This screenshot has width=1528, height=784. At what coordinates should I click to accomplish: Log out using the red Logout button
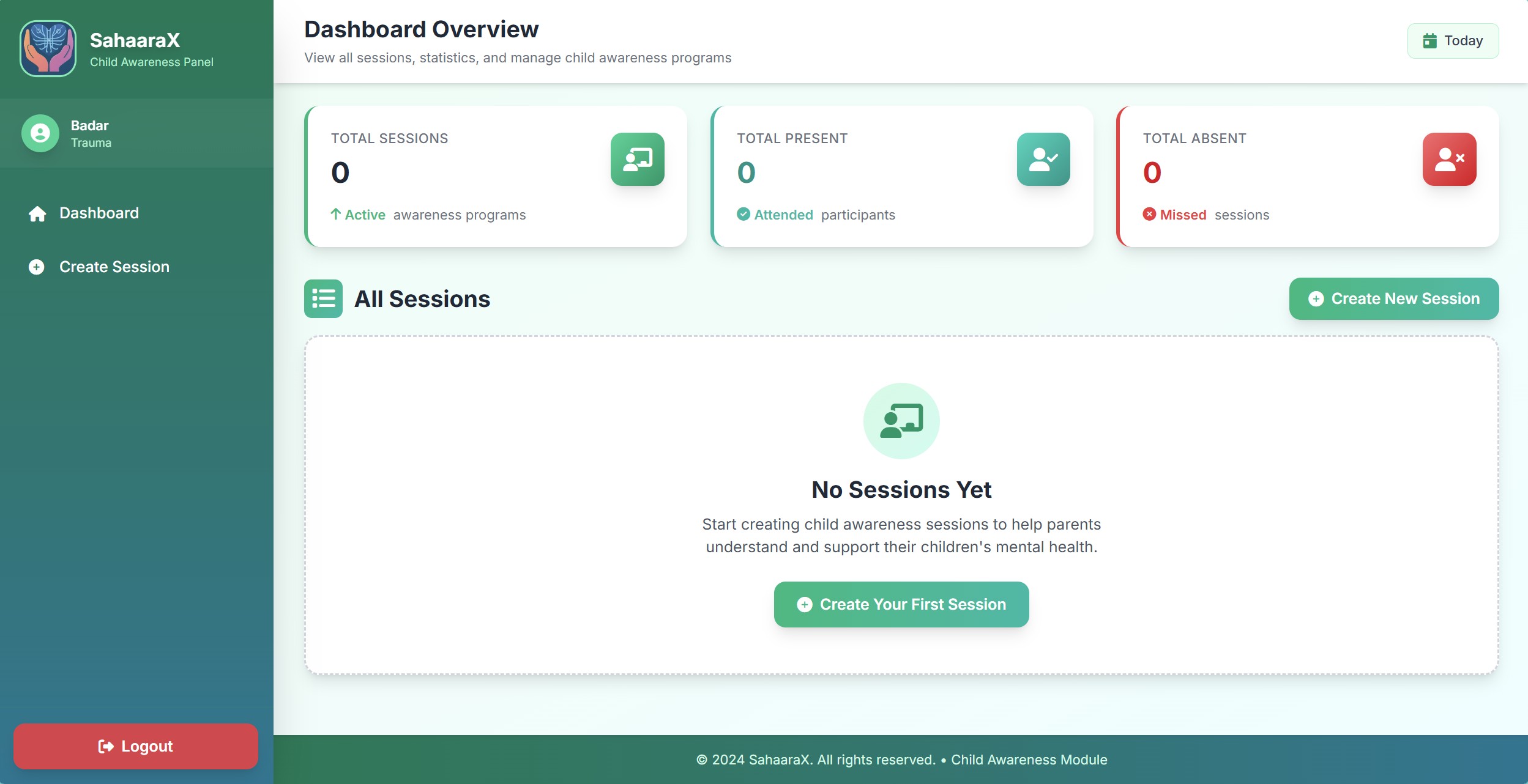pos(136,746)
